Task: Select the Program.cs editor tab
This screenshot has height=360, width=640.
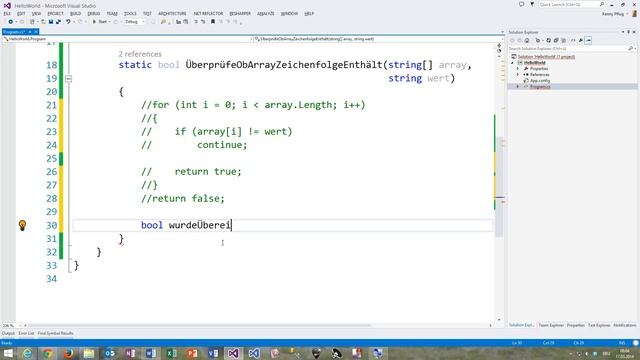Action: tap(14, 31)
